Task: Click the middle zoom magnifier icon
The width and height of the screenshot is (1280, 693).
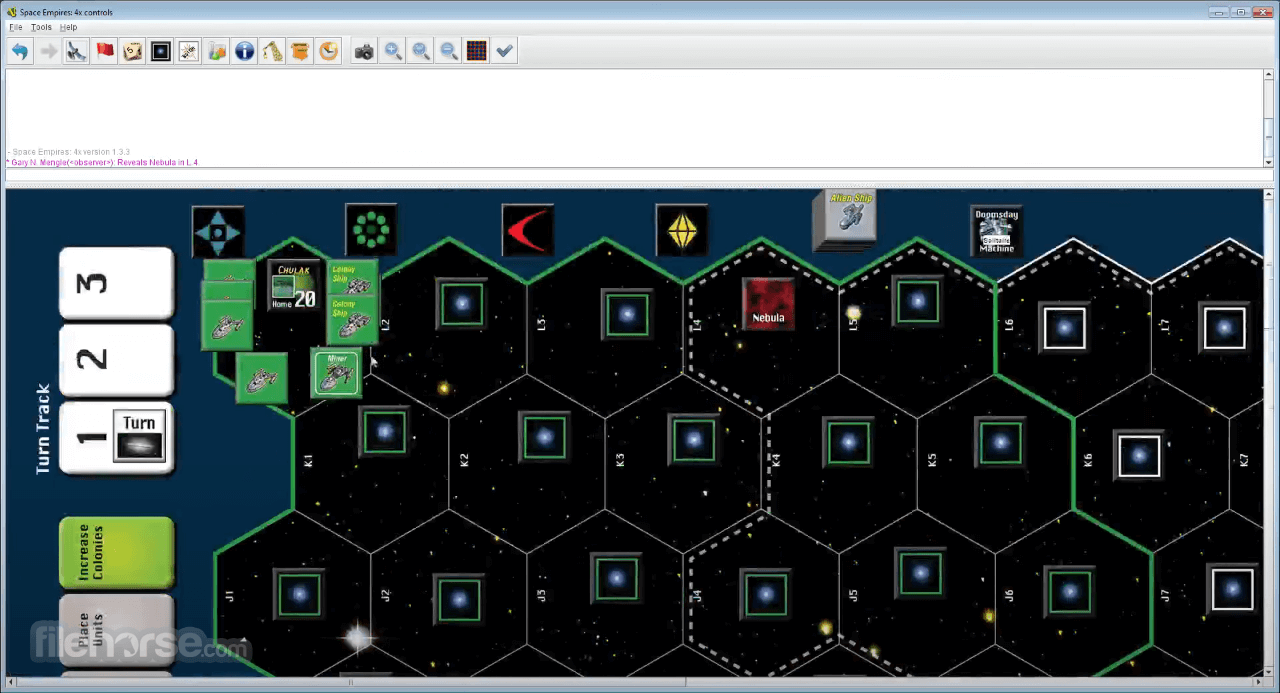Action: (x=421, y=51)
